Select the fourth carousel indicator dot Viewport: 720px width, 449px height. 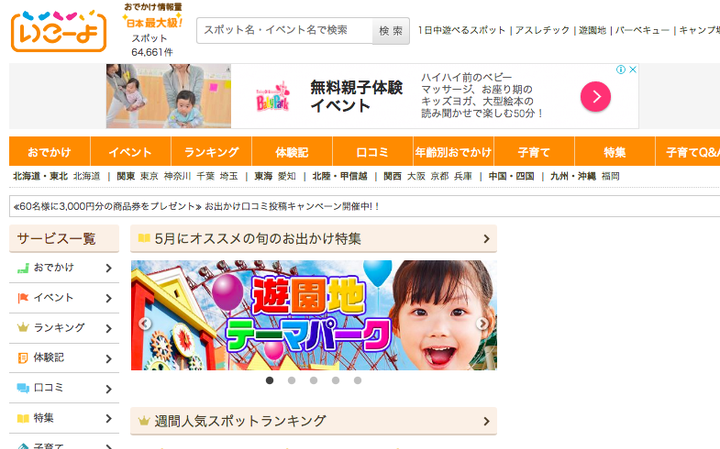(x=336, y=380)
